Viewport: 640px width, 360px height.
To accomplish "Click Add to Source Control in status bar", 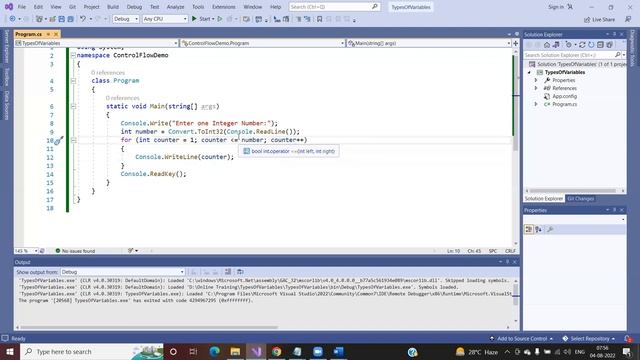I will [521, 339].
